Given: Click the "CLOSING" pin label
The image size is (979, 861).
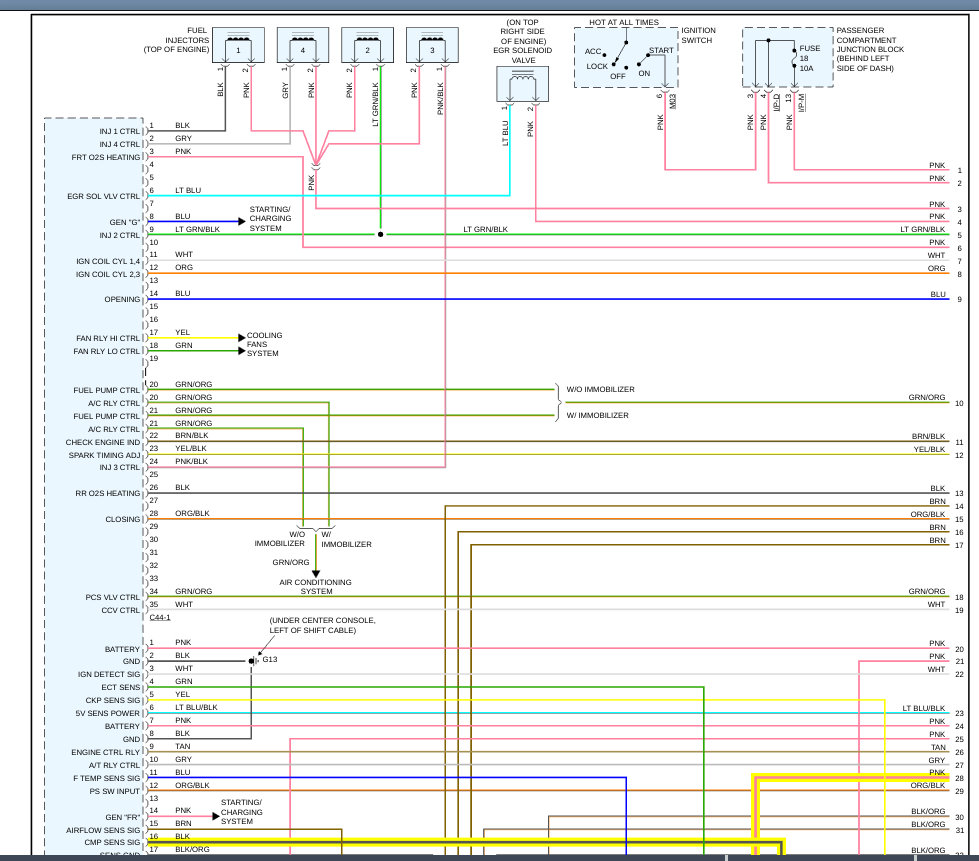Looking at the screenshot, I should pos(122,519).
